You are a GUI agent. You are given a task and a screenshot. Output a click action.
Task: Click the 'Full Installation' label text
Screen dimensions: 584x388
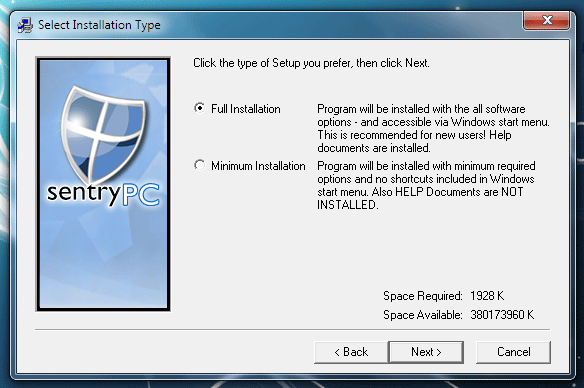246,109
